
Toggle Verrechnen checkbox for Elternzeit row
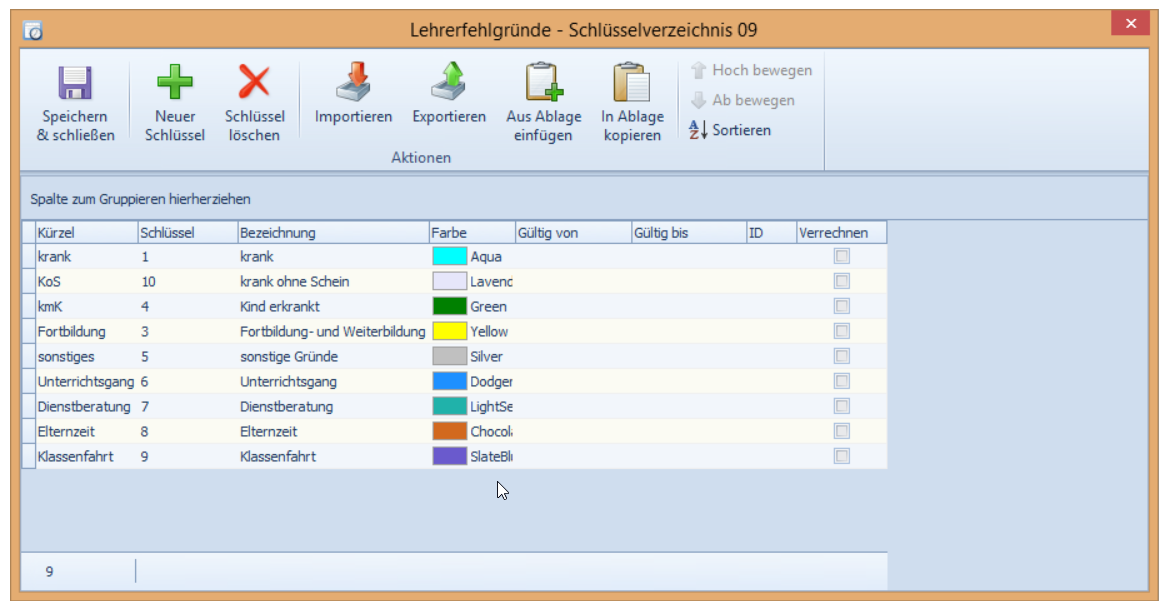point(842,431)
